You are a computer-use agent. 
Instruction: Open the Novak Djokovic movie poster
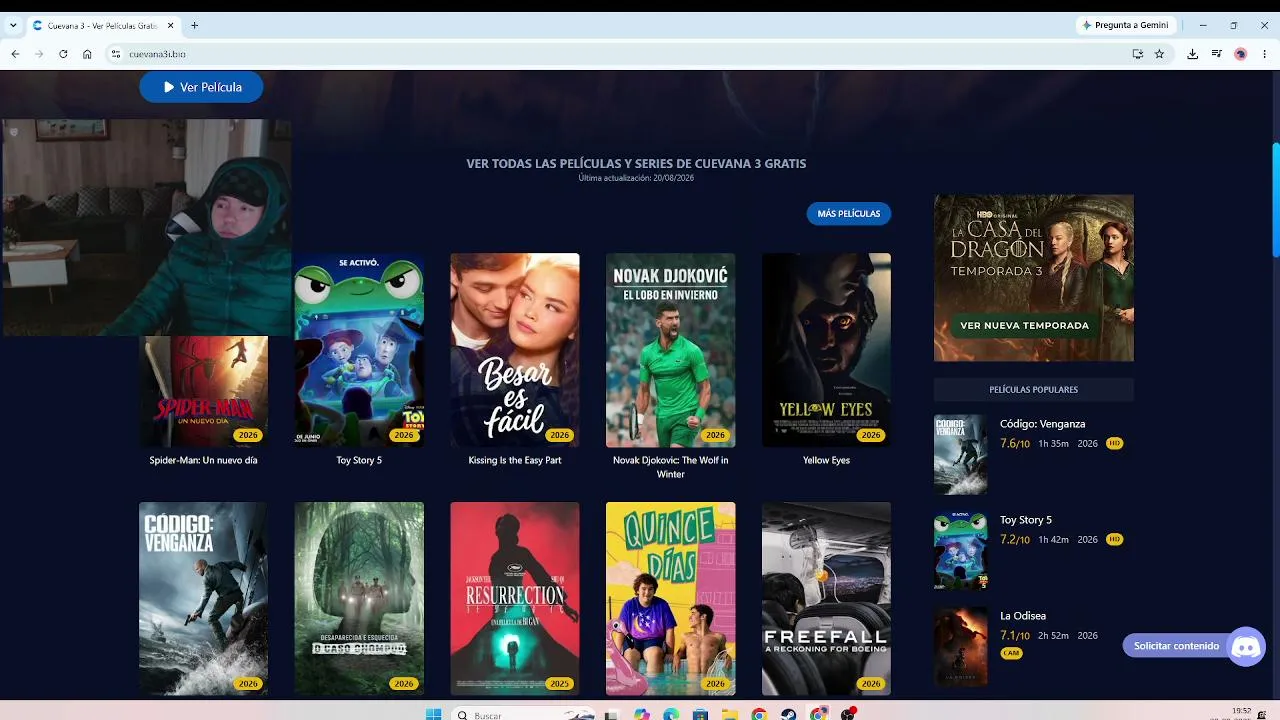pos(671,350)
